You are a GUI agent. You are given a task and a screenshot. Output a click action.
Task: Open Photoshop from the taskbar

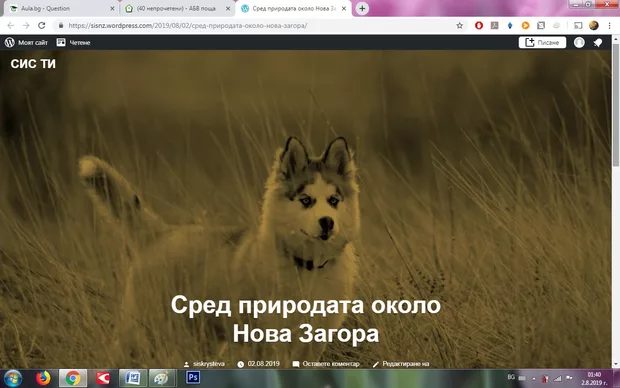pyautogui.click(x=193, y=377)
